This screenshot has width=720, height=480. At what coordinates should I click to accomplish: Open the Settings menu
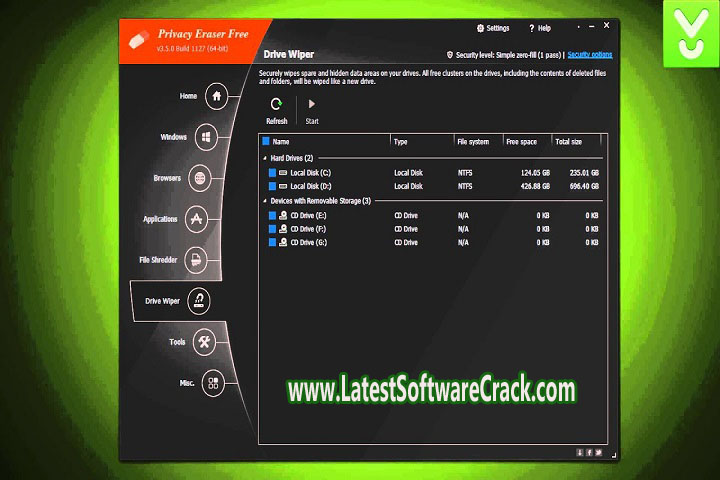click(x=492, y=28)
